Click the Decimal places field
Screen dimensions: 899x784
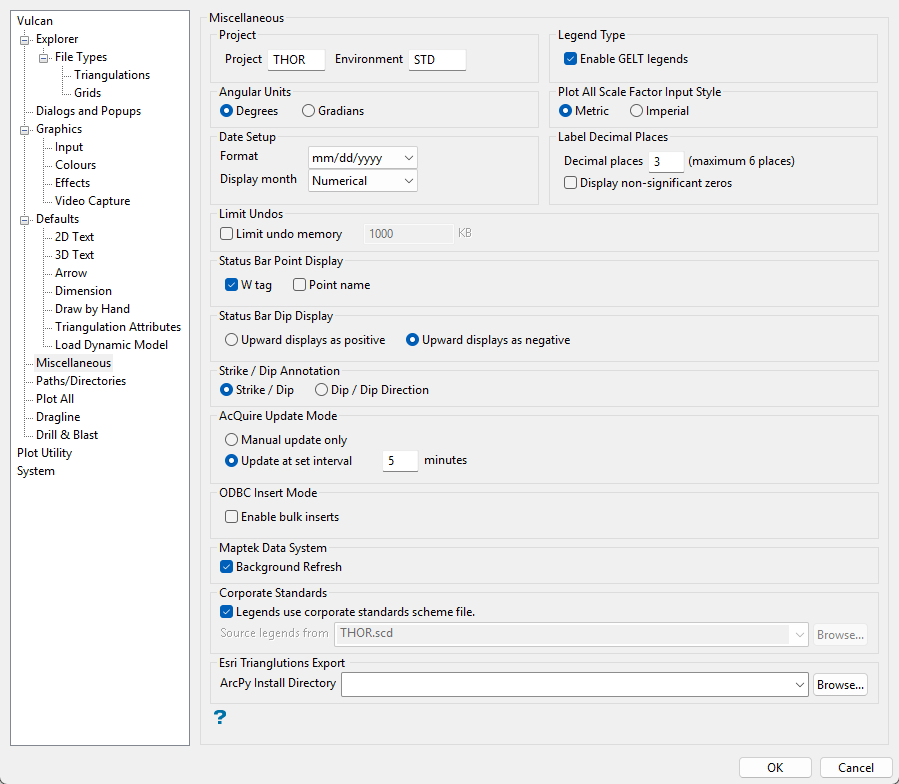(666, 162)
